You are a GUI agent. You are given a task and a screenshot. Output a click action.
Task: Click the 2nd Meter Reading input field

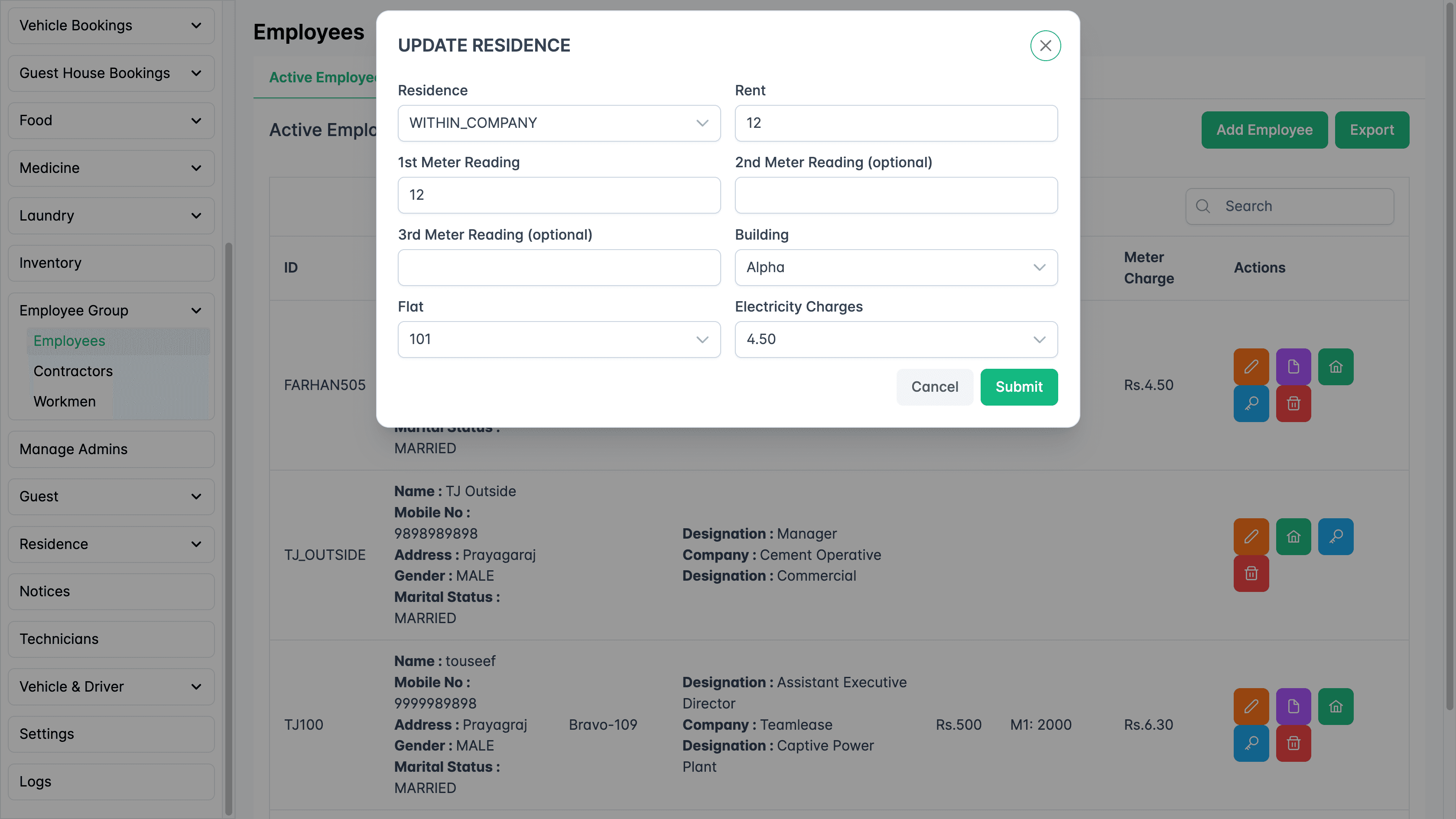pos(895,195)
